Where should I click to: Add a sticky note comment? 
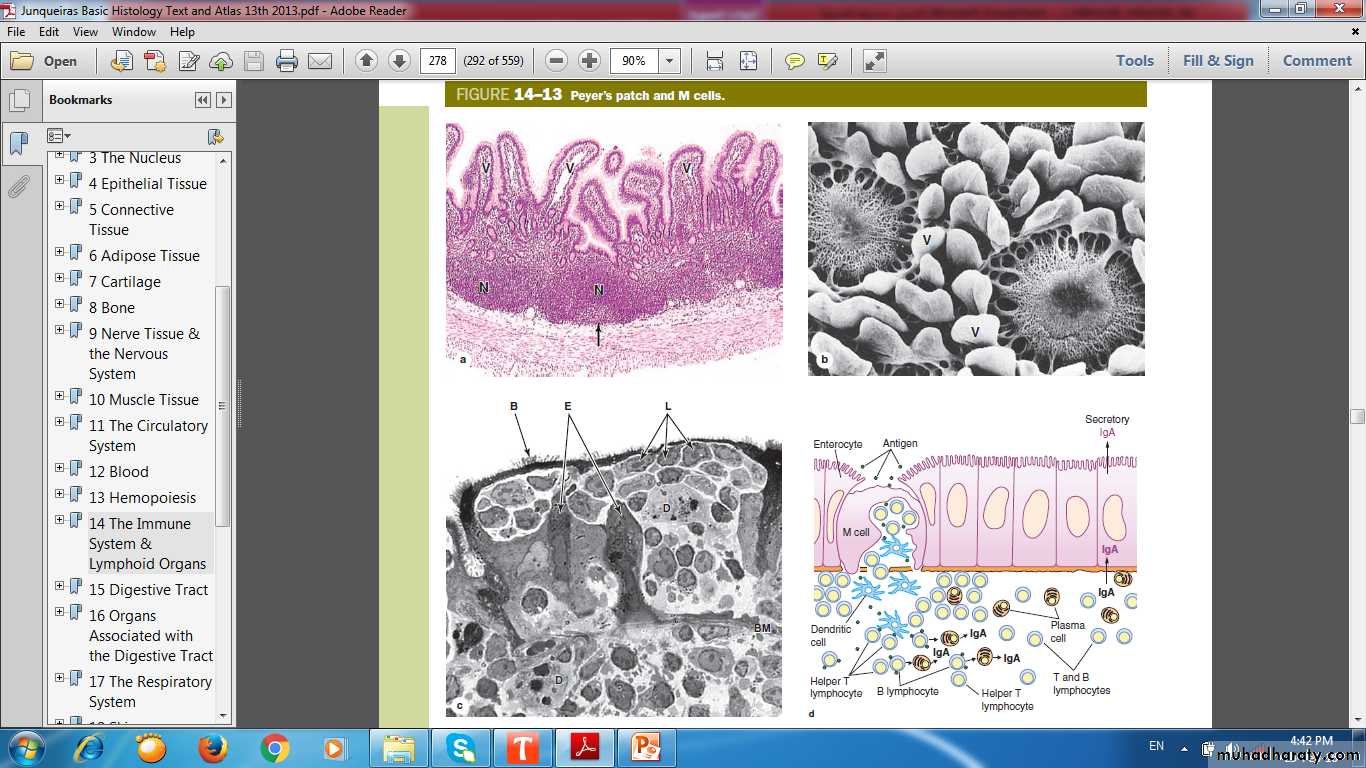(794, 61)
